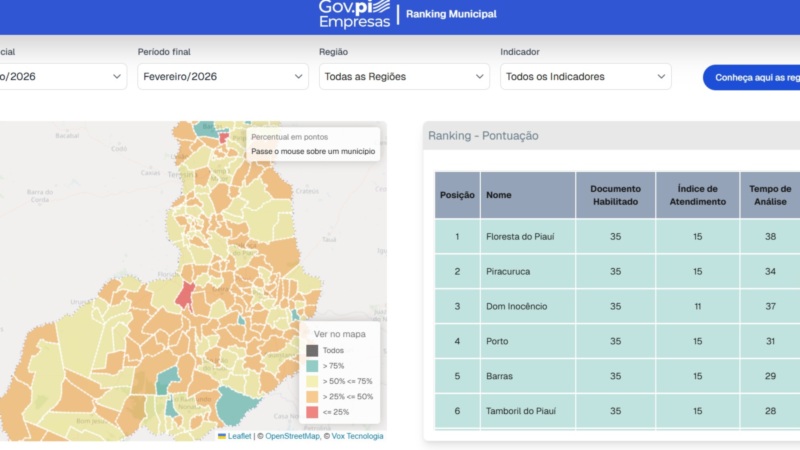
Task: Open the Vox Tecnologia link
Action: click(357, 436)
